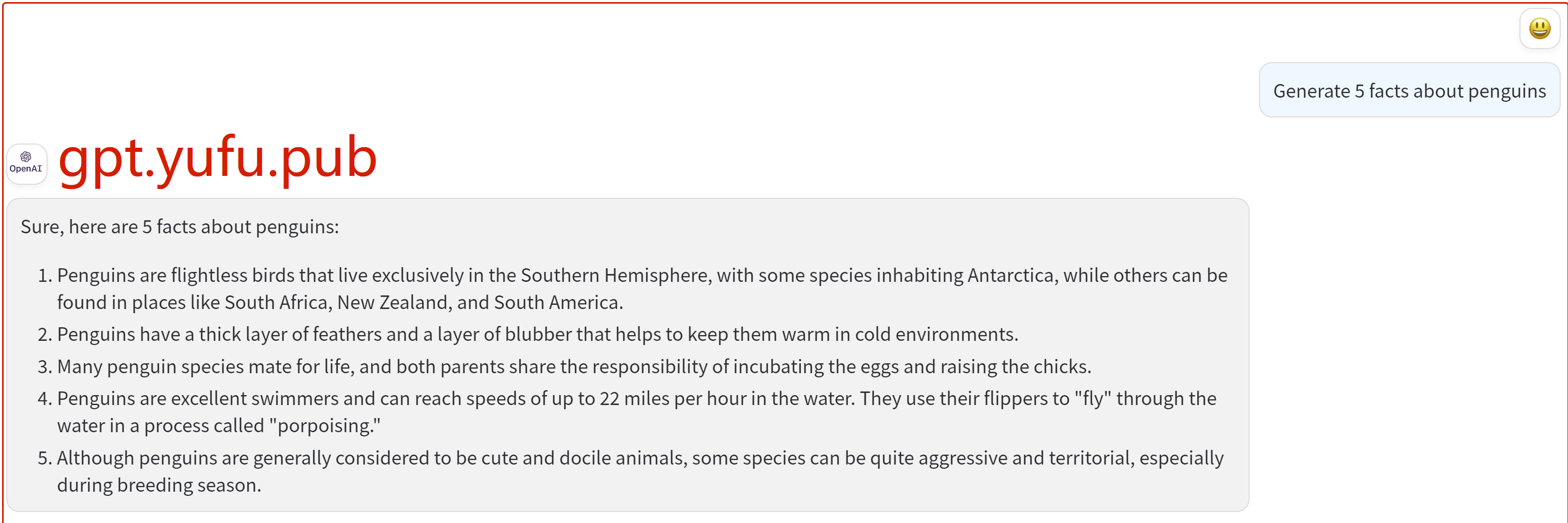Click the fifth fact about aggressive species
The image size is (1568, 523).
pos(640,471)
